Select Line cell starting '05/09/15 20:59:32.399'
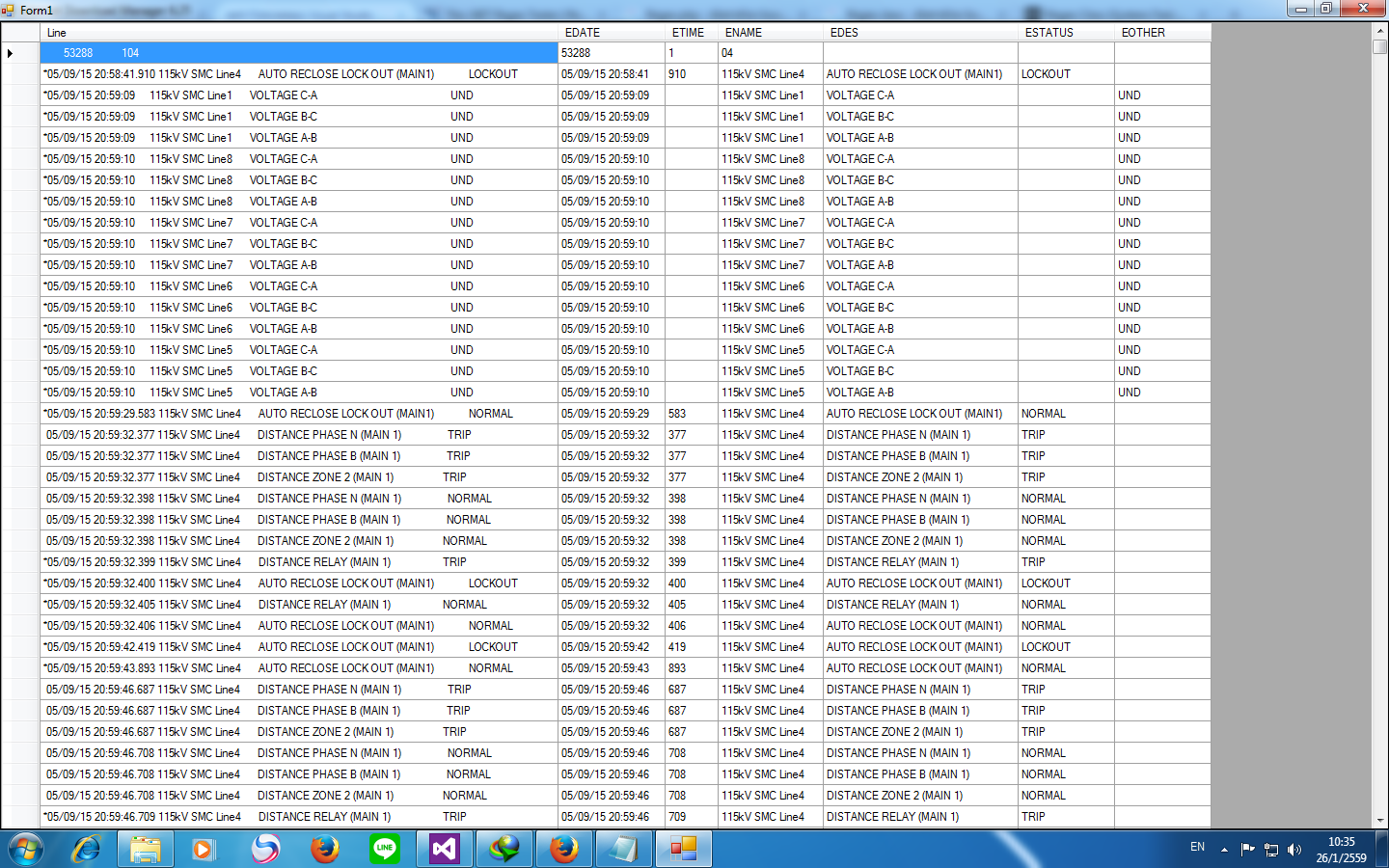 click(299, 562)
